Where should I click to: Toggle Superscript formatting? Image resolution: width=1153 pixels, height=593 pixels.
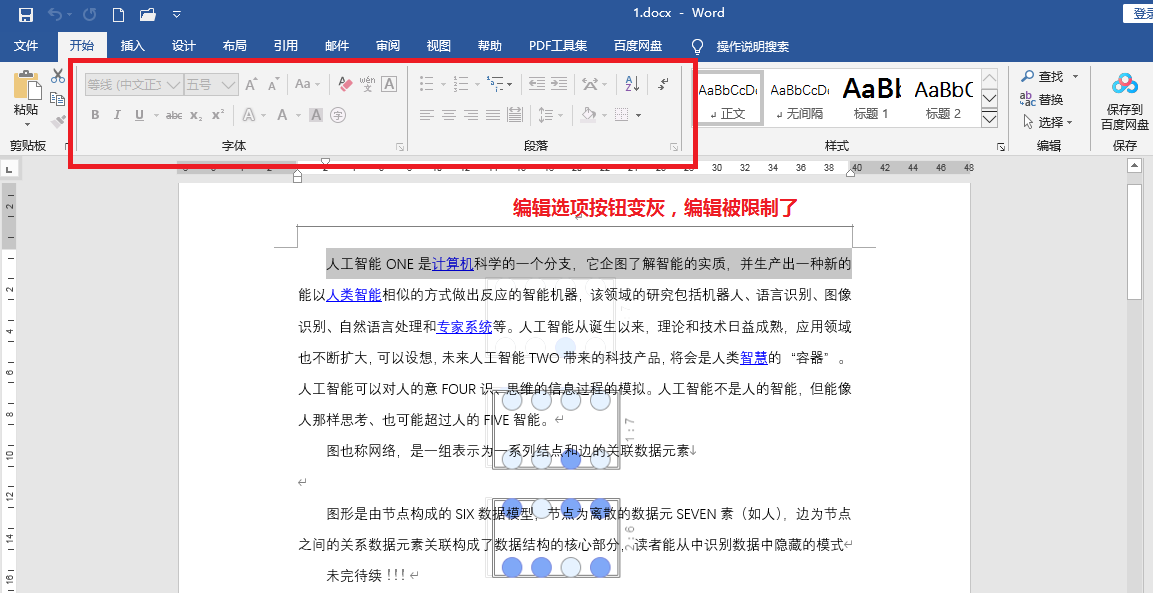218,115
